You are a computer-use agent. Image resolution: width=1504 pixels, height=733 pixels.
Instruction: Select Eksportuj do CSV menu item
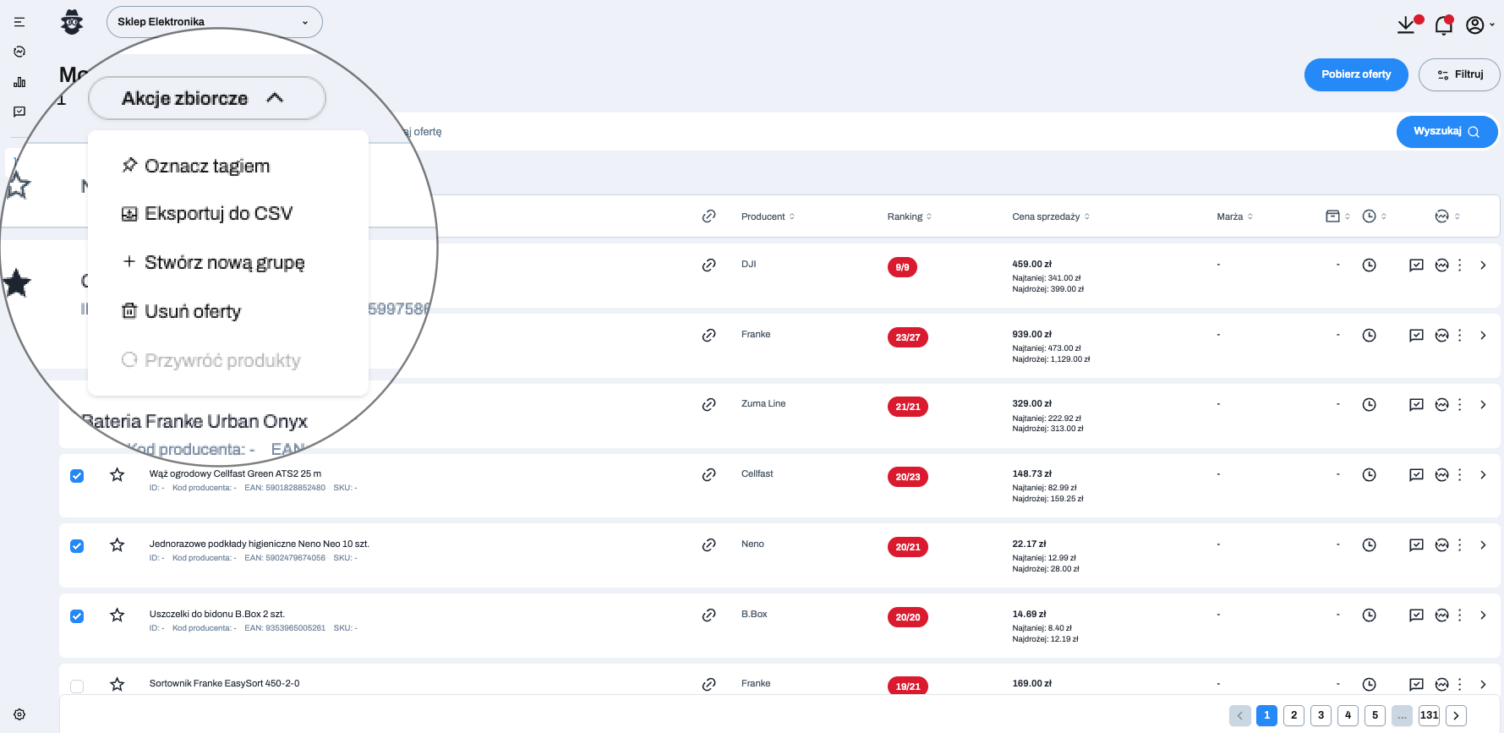218,214
